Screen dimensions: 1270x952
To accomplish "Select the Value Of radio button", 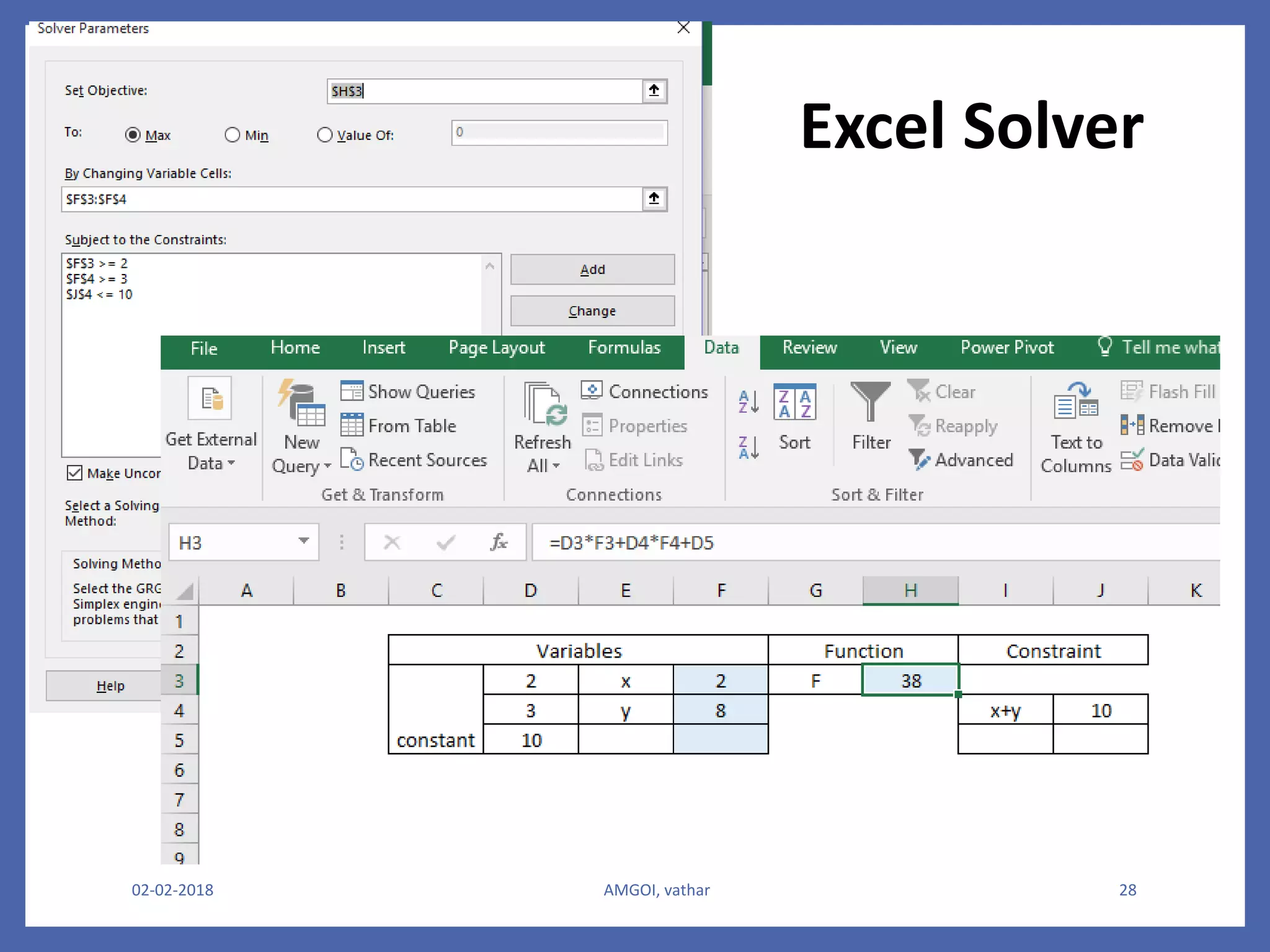I will pos(324,134).
